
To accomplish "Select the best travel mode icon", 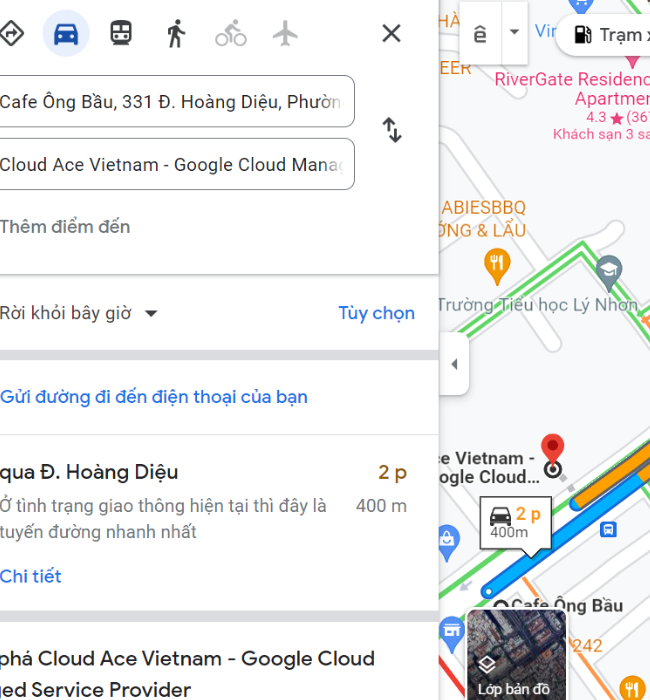I will [x=11, y=33].
